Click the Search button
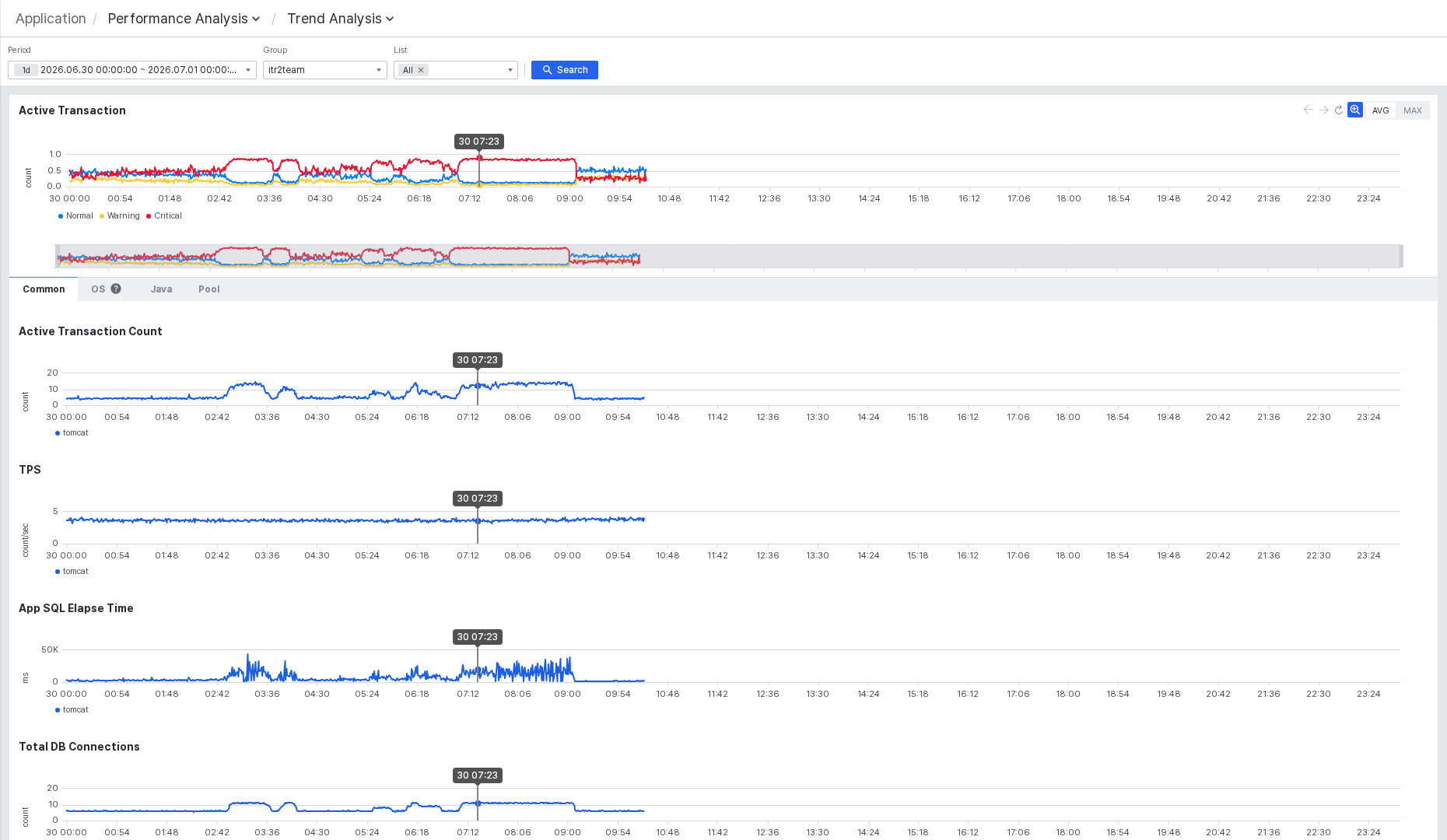This screenshot has height=840, width=1447. [565, 70]
